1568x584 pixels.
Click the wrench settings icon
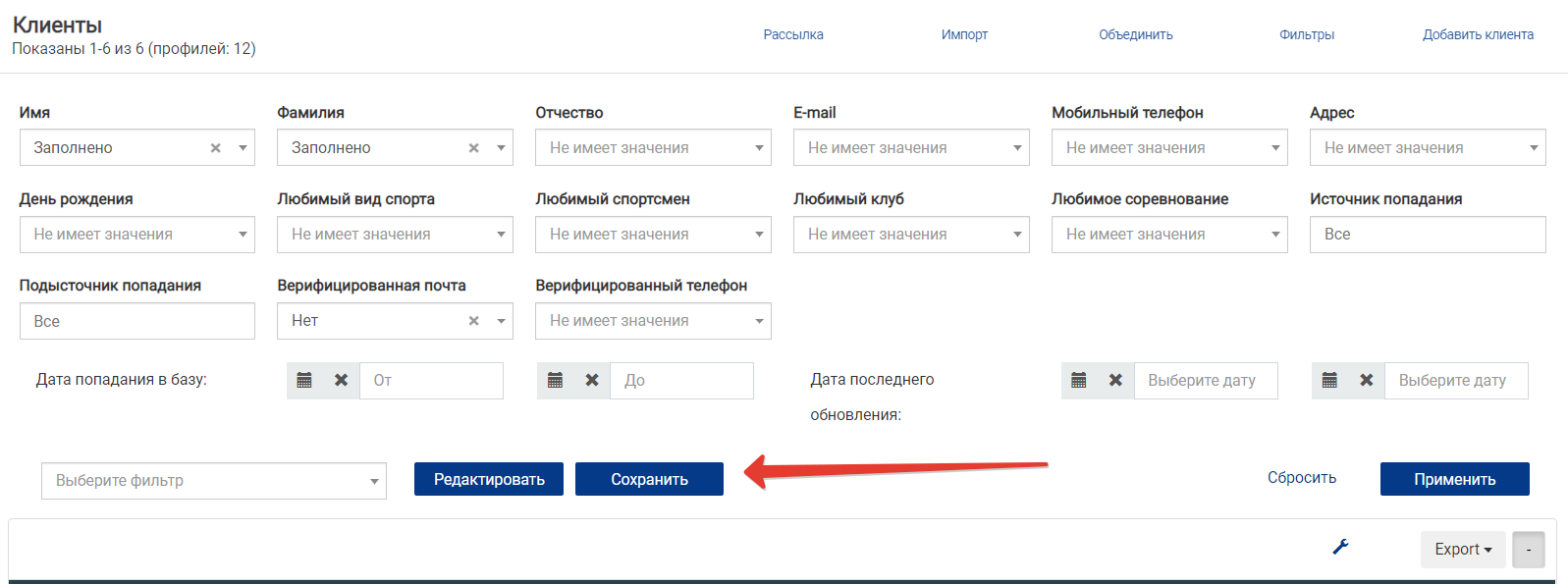[x=1340, y=548]
